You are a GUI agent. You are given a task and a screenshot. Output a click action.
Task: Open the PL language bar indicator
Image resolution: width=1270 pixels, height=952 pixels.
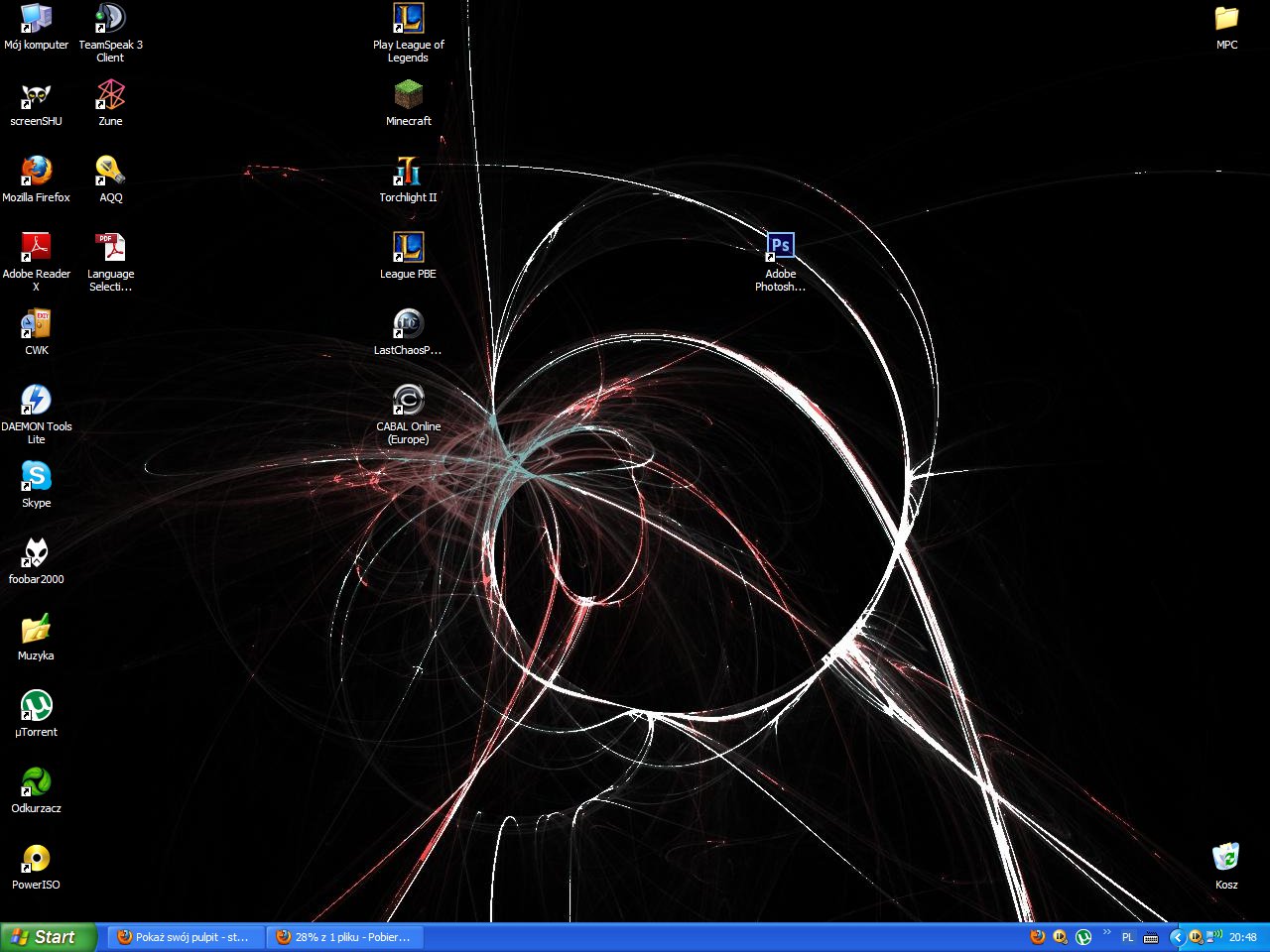click(1128, 937)
